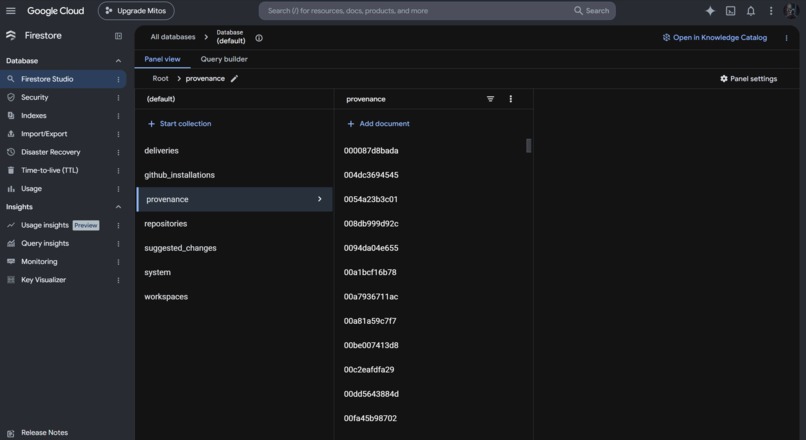The image size is (806, 440).
Task: Switch to Panel view tab
Action: point(162,59)
